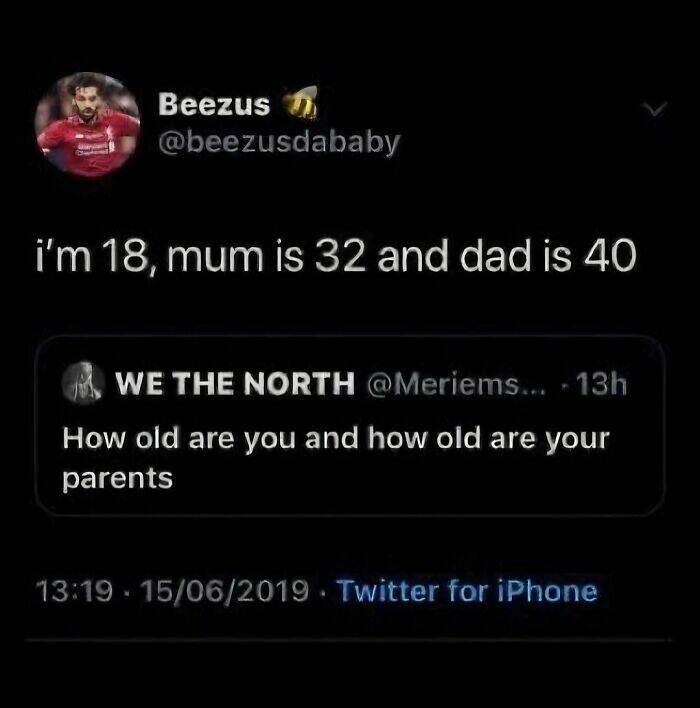Click the divider line below the timestamp

(x=350, y=638)
